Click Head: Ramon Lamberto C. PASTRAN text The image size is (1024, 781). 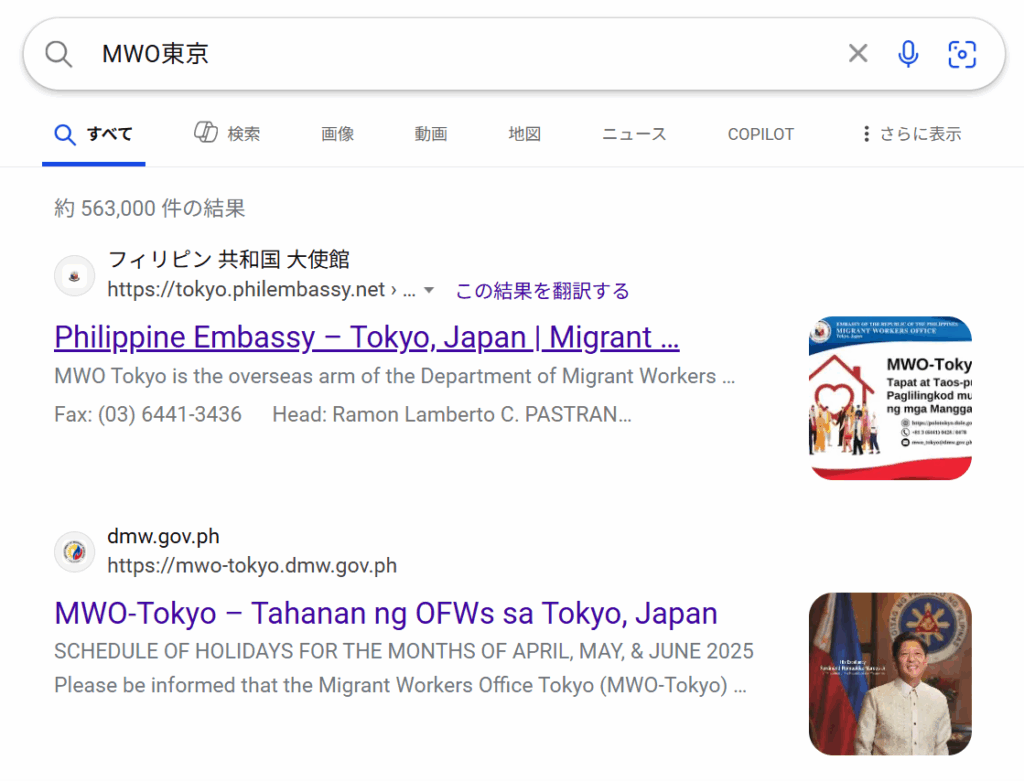(x=452, y=415)
